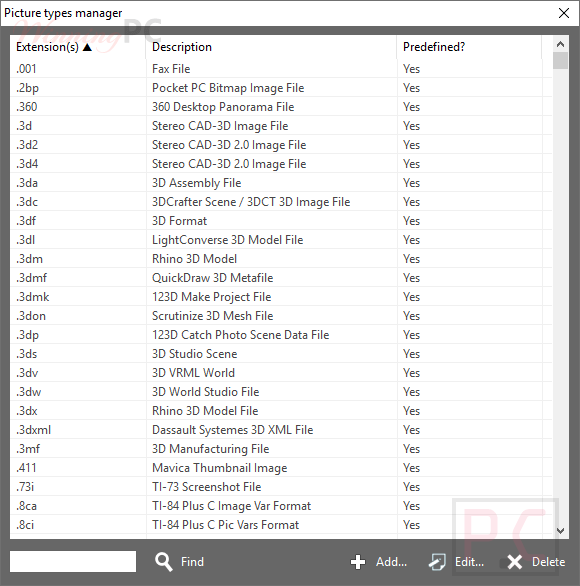This screenshot has width=580, height=586.
Task: Click the Add plus icon
Action: 358,562
